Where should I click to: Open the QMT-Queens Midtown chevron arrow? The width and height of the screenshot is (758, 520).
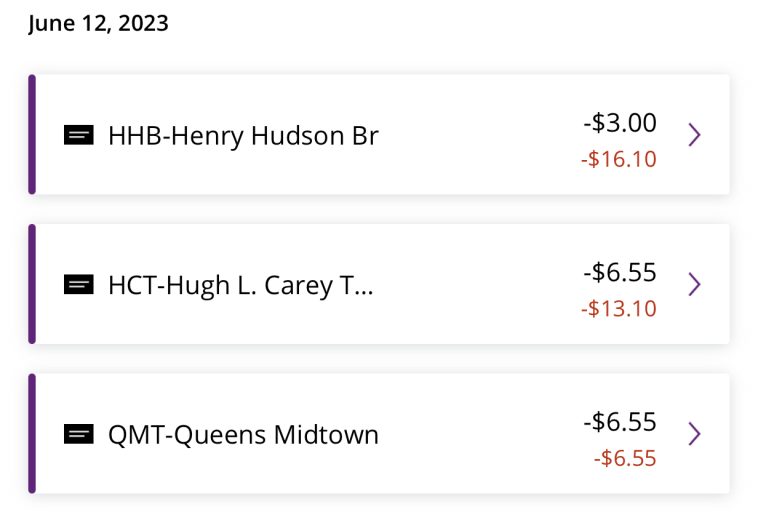coord(695,434)
